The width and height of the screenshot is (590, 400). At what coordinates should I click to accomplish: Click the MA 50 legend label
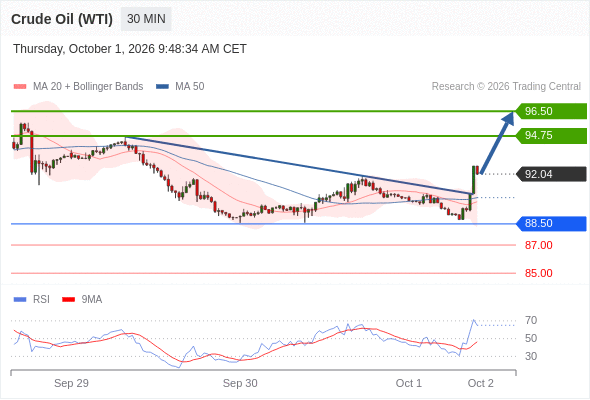coord(190,87)
